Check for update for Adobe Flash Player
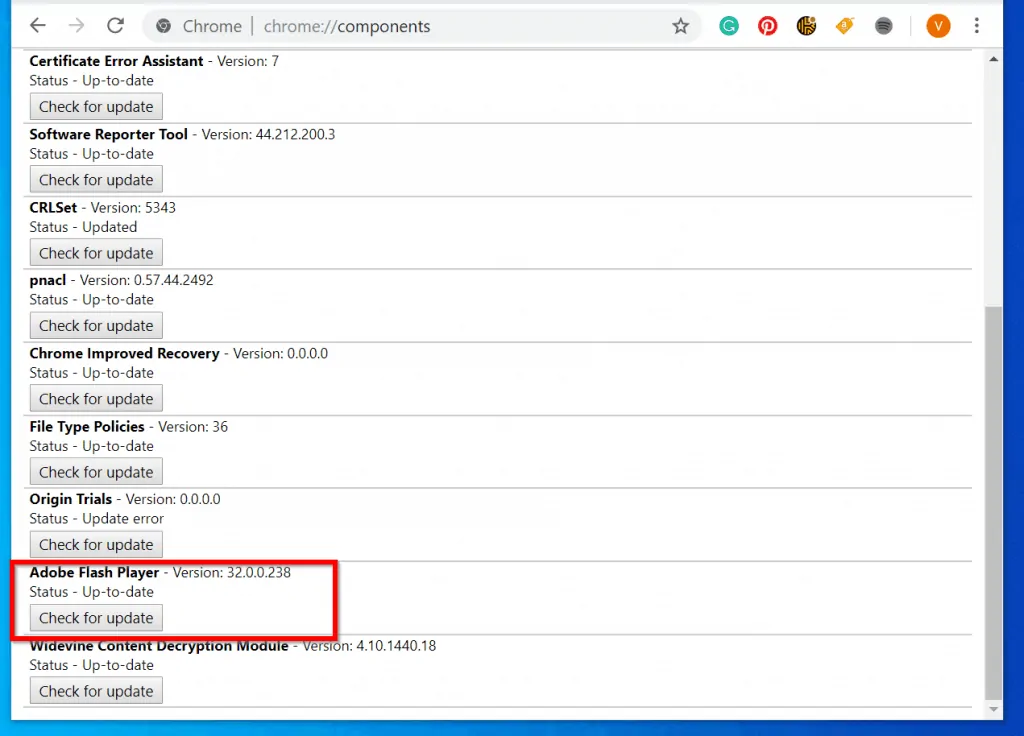The image size is (1024, 736). tap(96, 618)
